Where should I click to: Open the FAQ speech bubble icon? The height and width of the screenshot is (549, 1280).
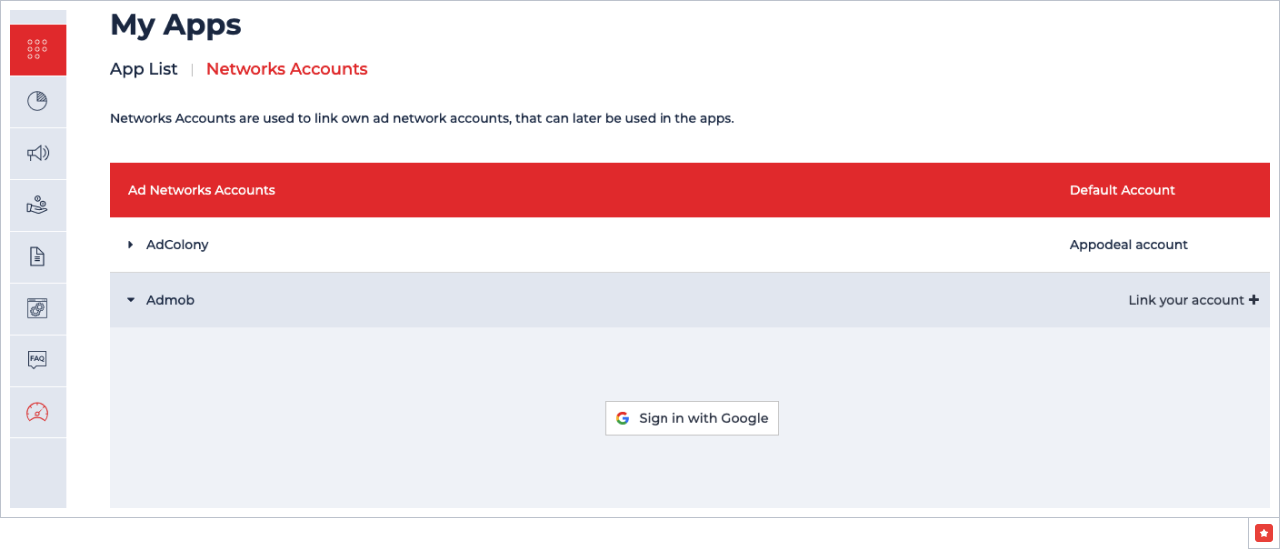tap(38, 360)
